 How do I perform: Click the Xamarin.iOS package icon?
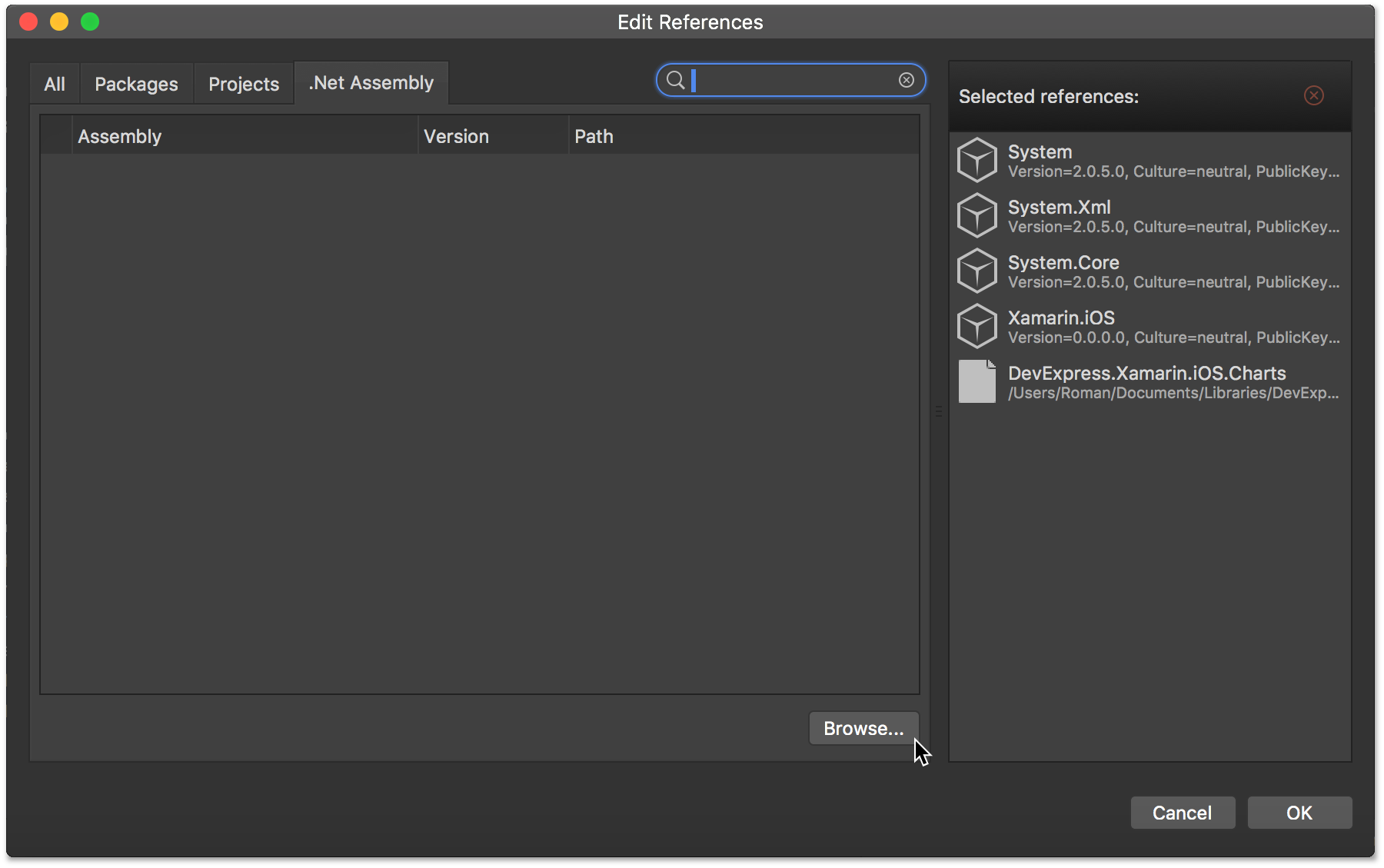click(x=977, y=326)
